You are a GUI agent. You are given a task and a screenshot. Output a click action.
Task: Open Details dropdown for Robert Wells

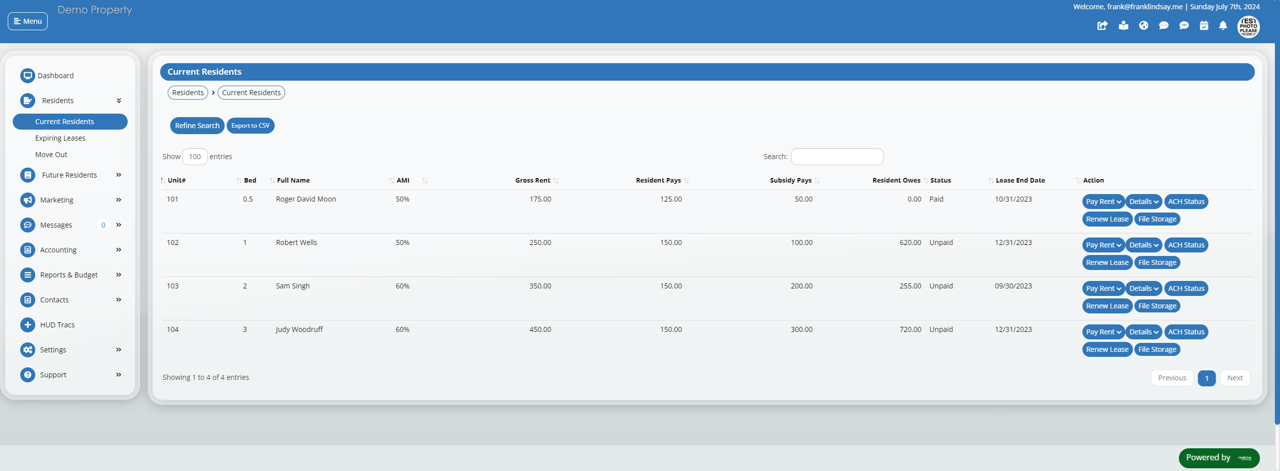pos(1144,245)
